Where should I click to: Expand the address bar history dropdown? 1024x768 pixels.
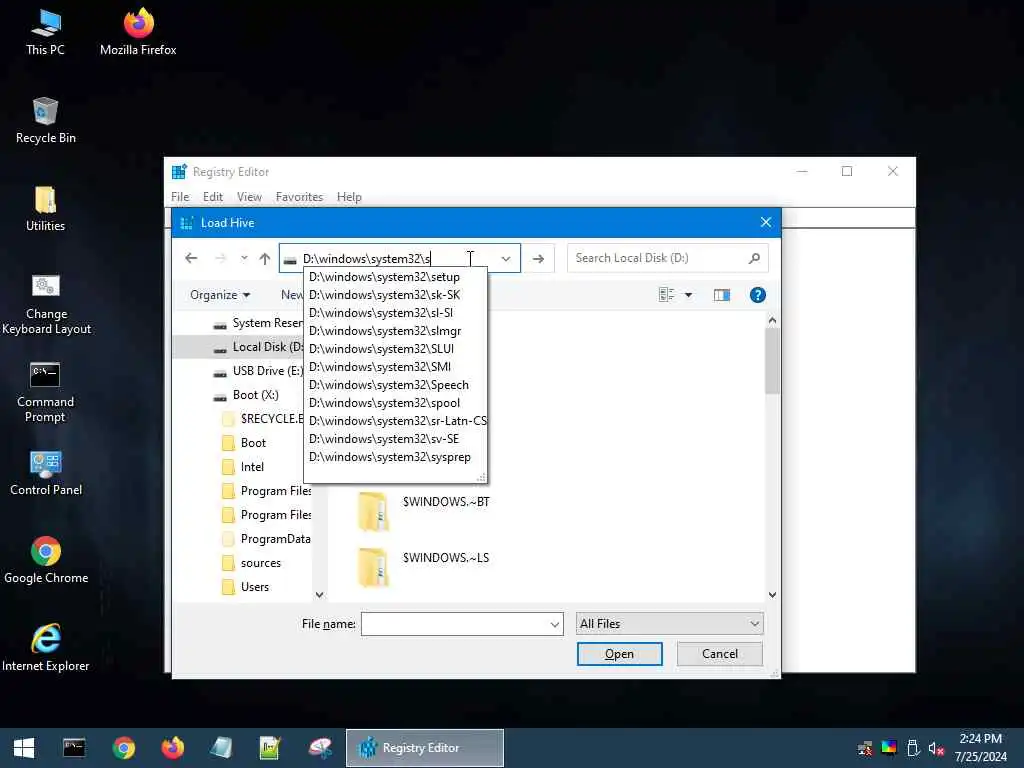(x=506, y=259)
